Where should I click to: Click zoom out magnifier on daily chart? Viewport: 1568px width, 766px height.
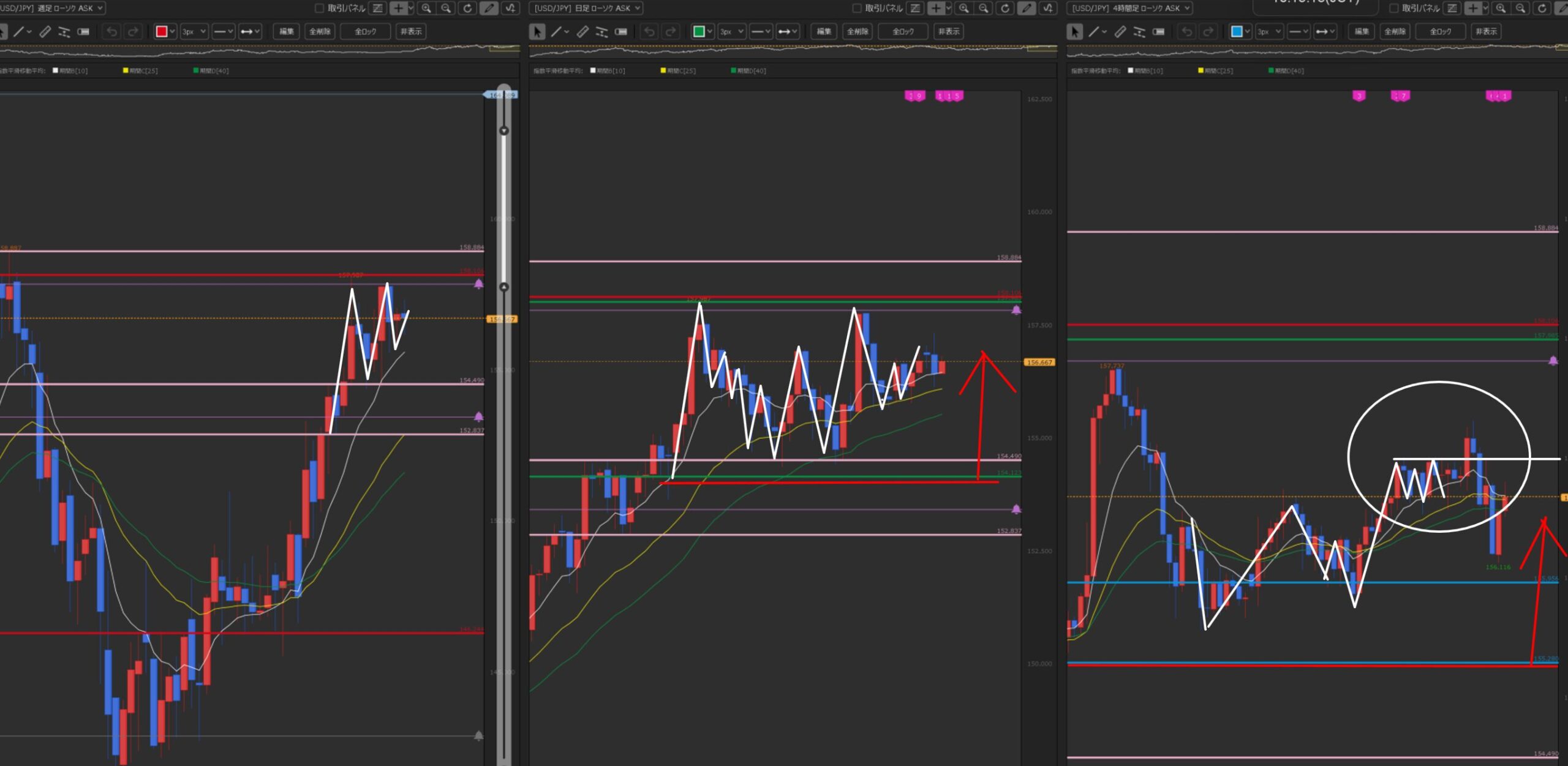coord(984,8)
